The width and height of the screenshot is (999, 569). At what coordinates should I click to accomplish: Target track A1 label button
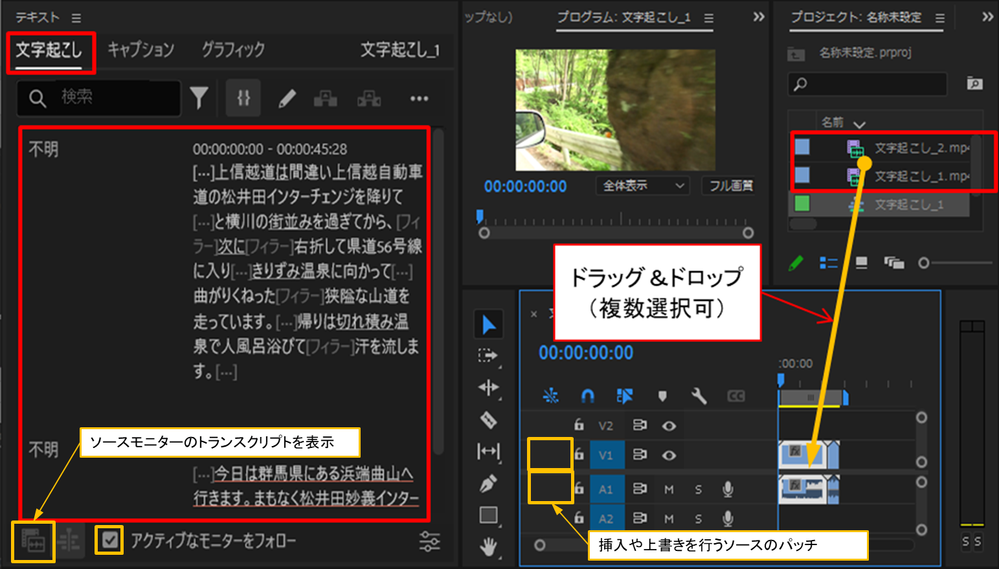(605, 489)
